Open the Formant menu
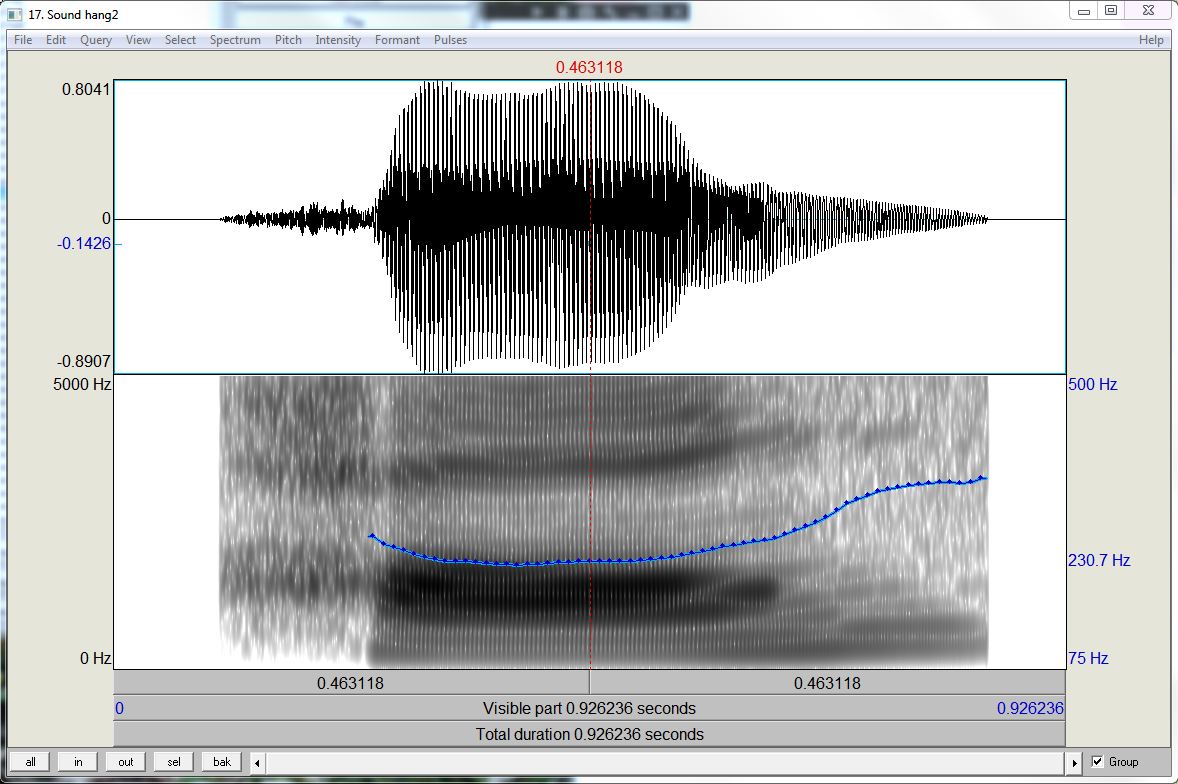The width and height of the screenshot is (1178, 784). pyautogui.click(x=397, y=40)
